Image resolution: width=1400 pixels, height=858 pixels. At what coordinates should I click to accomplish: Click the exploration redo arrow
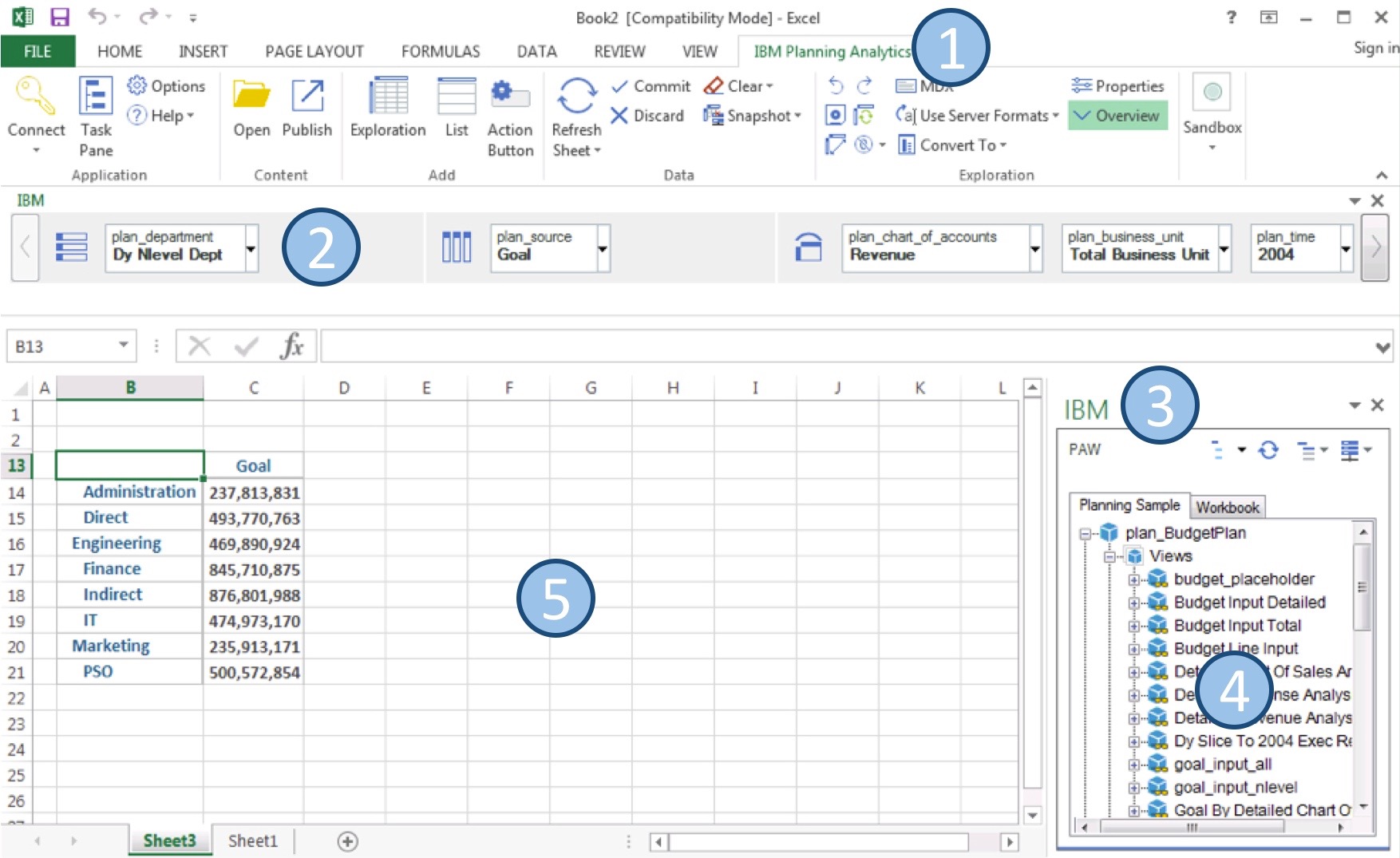[x=864, y=85]
